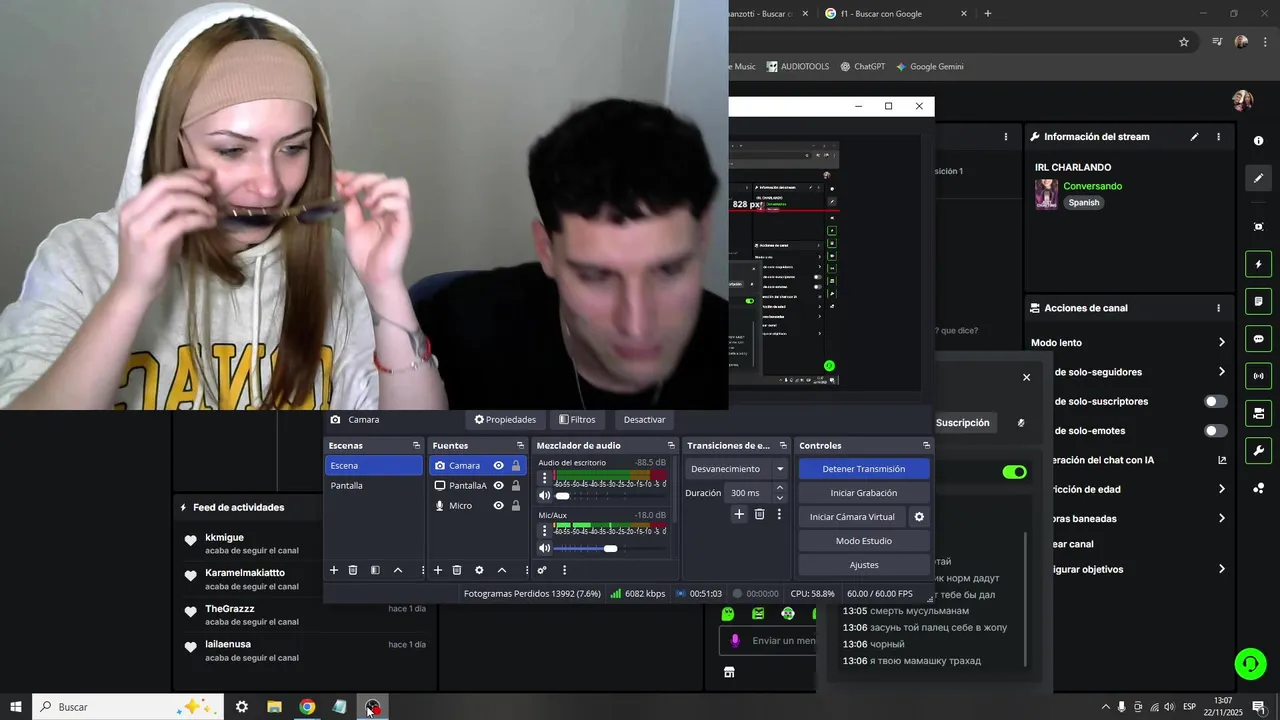
Task: Toggle visibility of Micro source
Action: click(x=498, y=506)
